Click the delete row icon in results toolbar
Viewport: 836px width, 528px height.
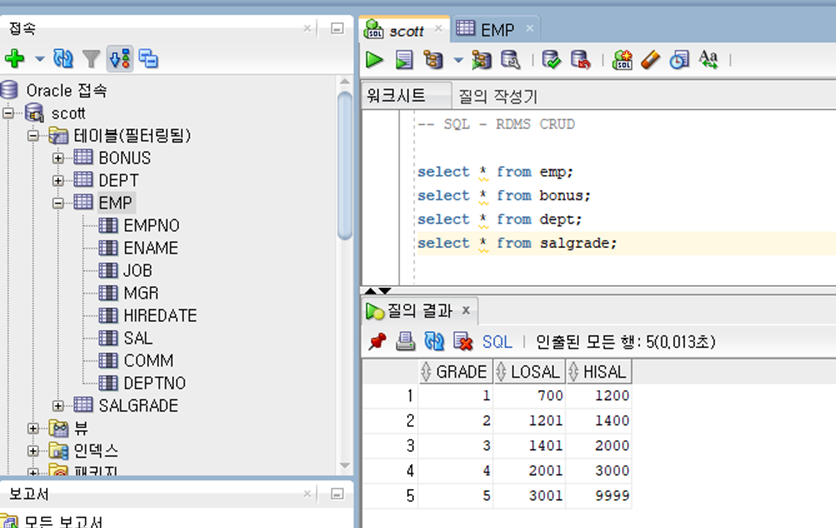(x=463, y=341)
